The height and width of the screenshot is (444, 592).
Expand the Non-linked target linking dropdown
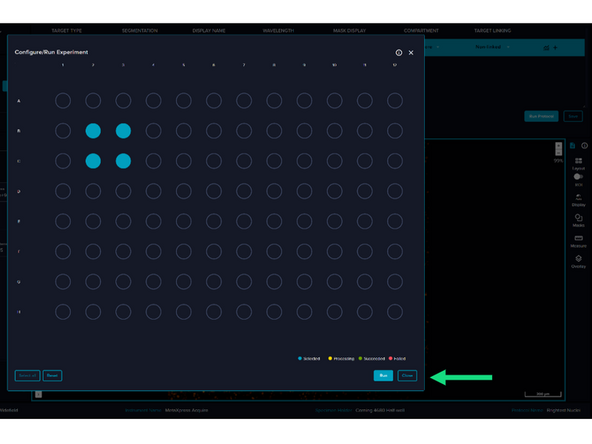point(492,47)
